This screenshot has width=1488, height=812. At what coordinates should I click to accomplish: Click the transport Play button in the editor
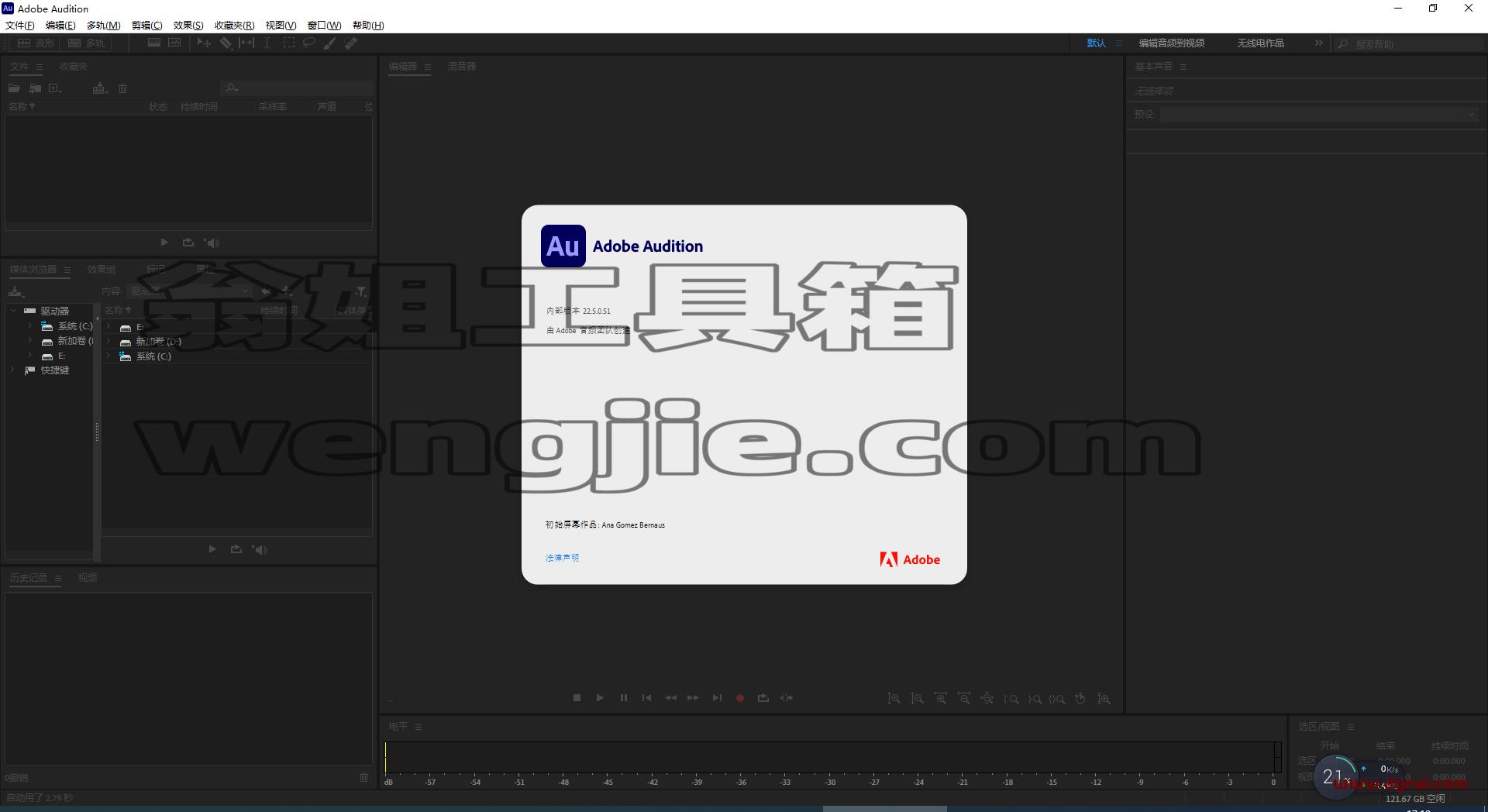[x=600, y=698]
